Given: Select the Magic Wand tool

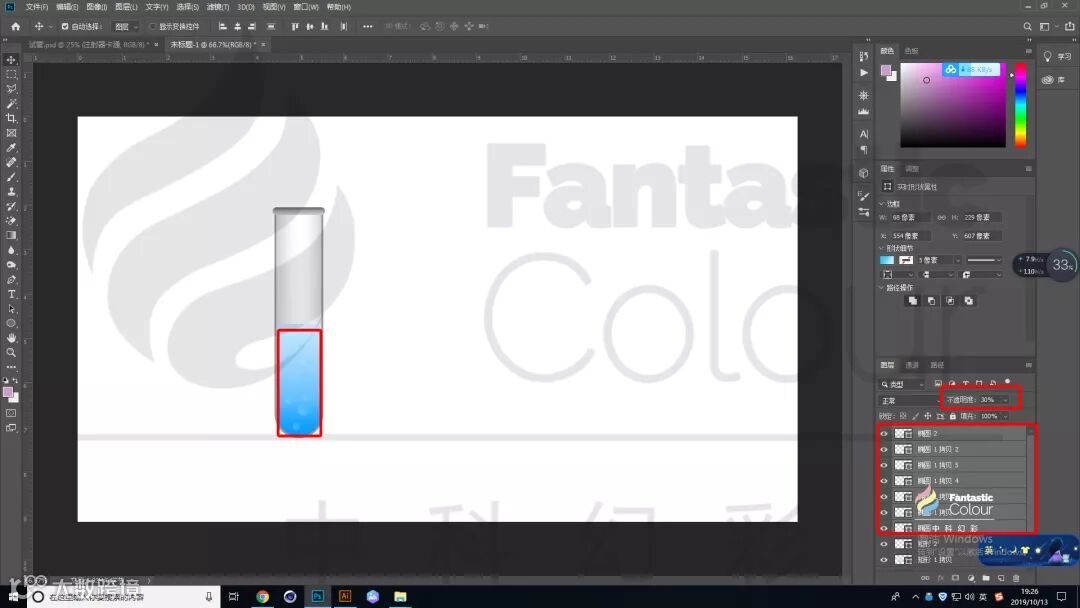Looking at the screenshot, I should pyautogui.click(x=11, y=104).
